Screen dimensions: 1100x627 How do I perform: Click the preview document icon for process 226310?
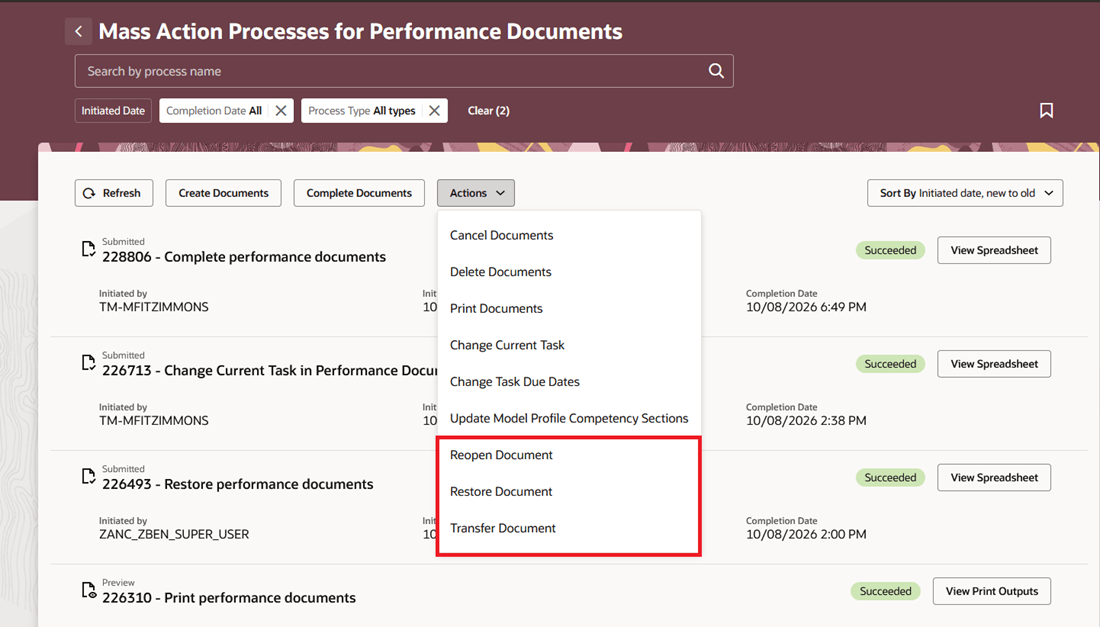[88, 590]
